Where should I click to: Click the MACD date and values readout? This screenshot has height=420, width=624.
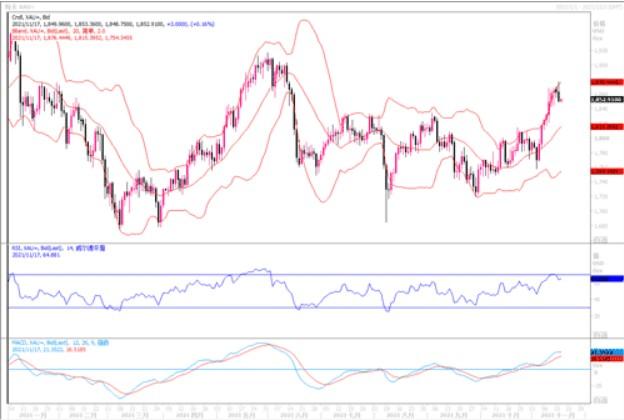(x=45, y=349)
